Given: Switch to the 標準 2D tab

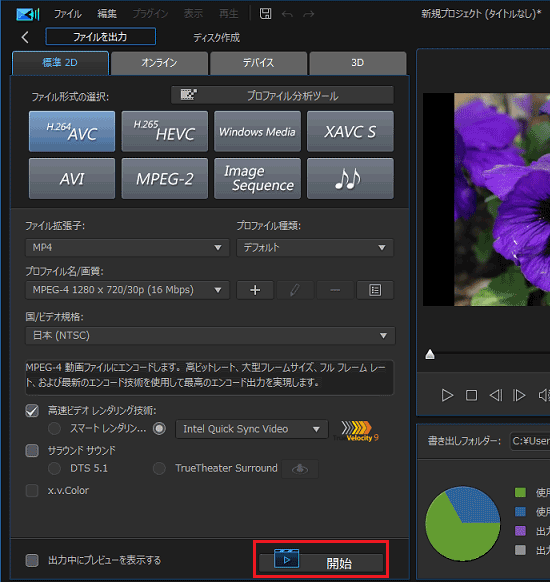Looking at the screenshot, I should pyautogui.click(x=60, y=63).
